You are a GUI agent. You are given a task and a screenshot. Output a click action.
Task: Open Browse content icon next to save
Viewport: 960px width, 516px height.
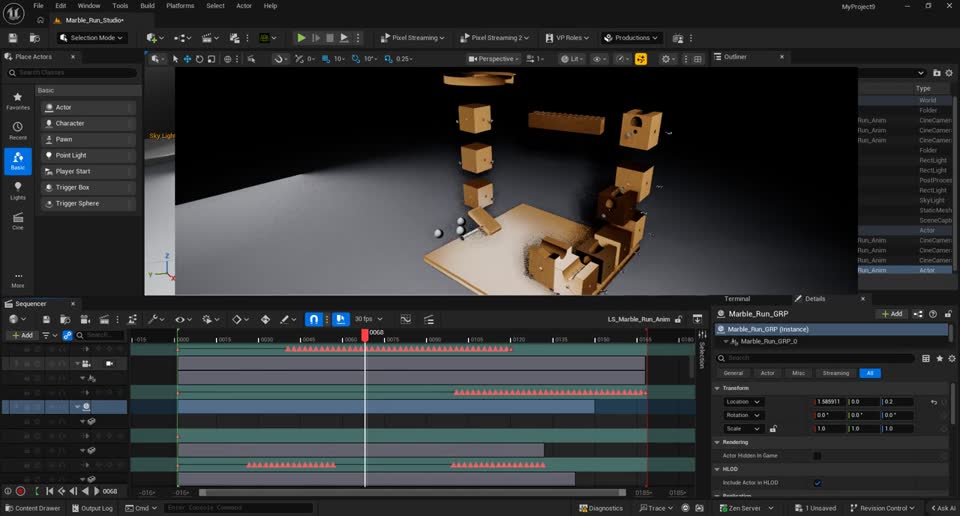pos(35,38)
